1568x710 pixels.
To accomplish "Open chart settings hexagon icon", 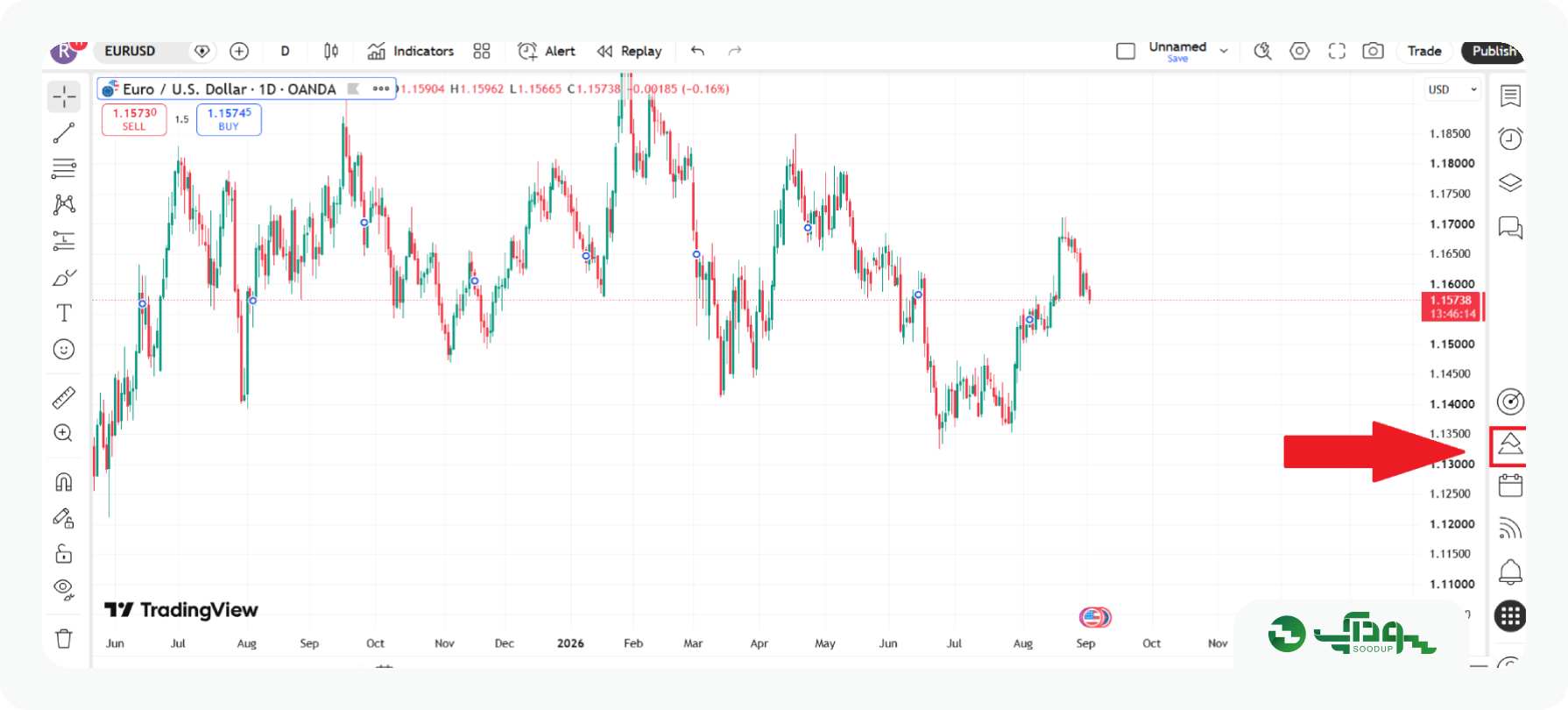I will click(1300, 51).
